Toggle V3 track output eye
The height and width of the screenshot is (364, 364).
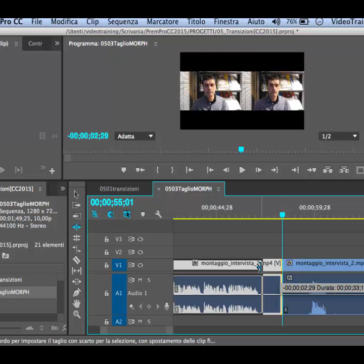tap(140, 239)
